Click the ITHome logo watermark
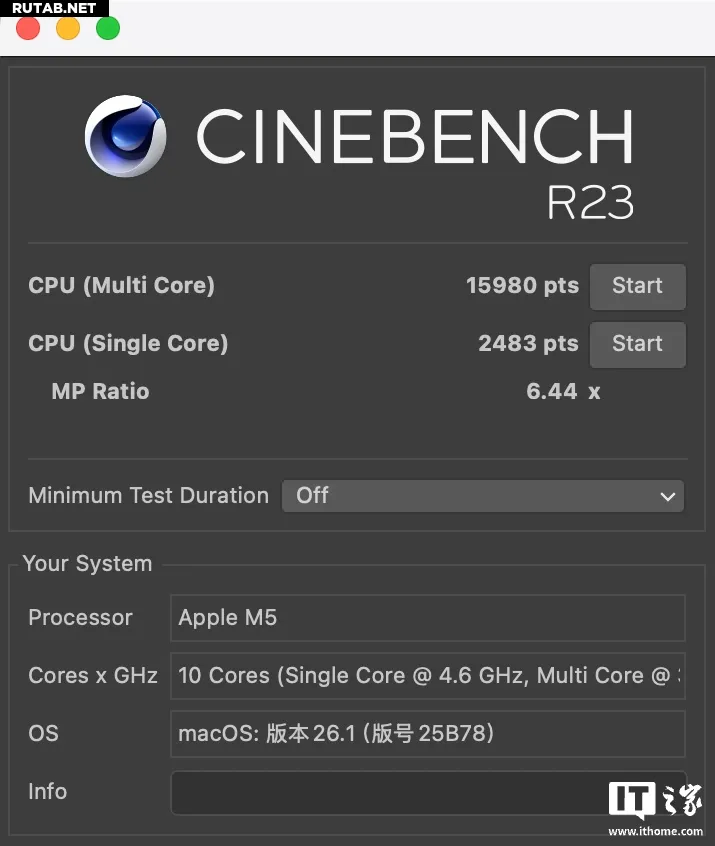This screenshot has height=846, width=715. tap(655, 806)
